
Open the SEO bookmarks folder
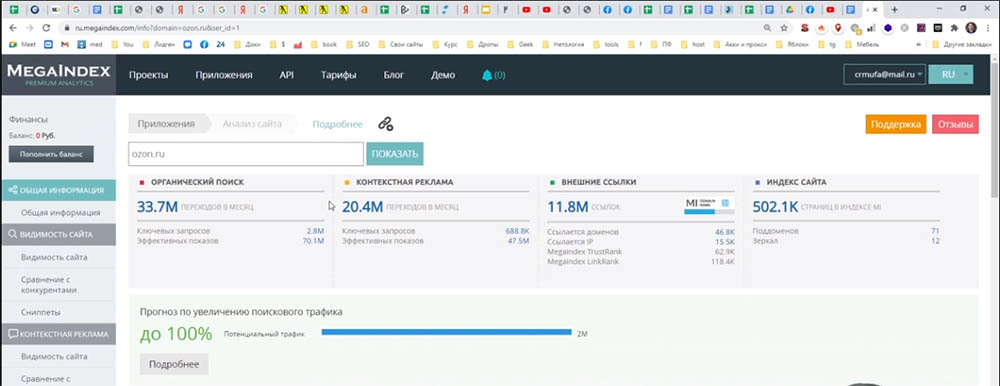click(358, 45)
